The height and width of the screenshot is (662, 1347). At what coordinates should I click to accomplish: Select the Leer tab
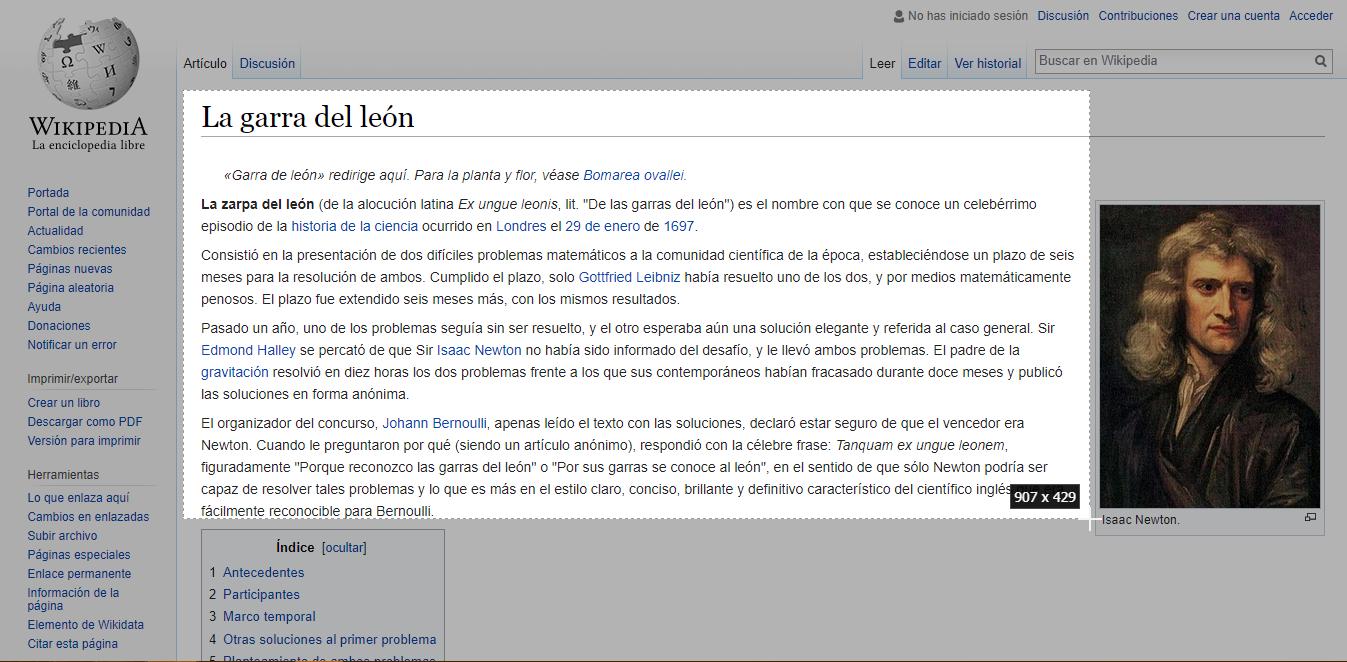[x=882, y=63]
